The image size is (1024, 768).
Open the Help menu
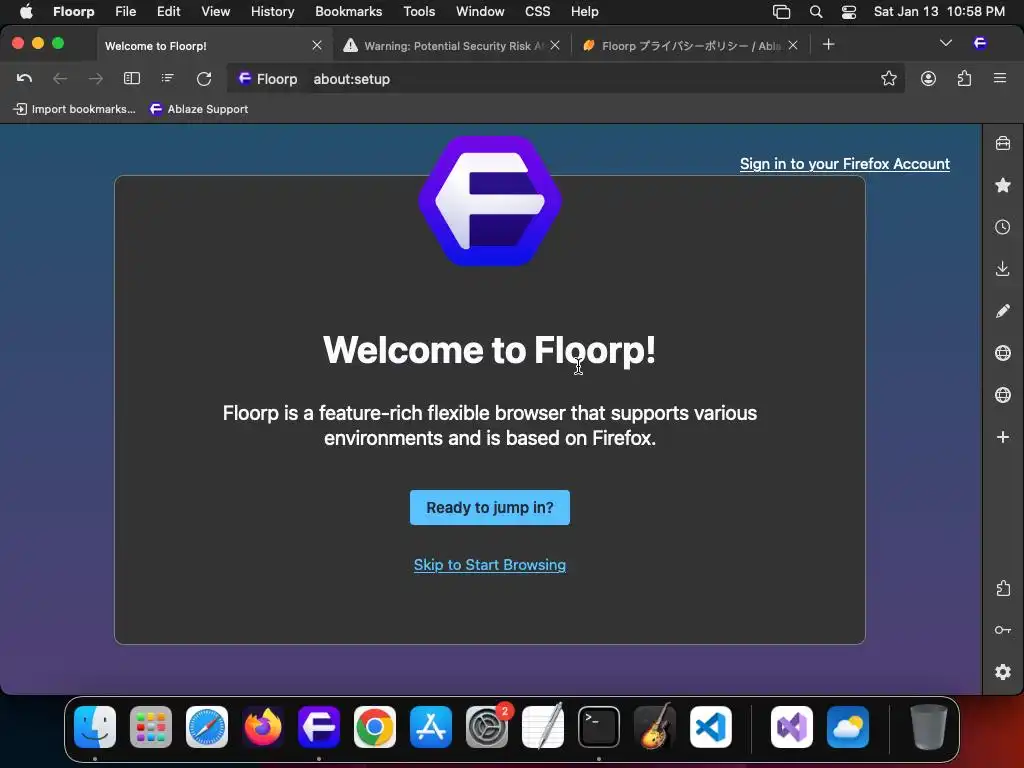584,11
